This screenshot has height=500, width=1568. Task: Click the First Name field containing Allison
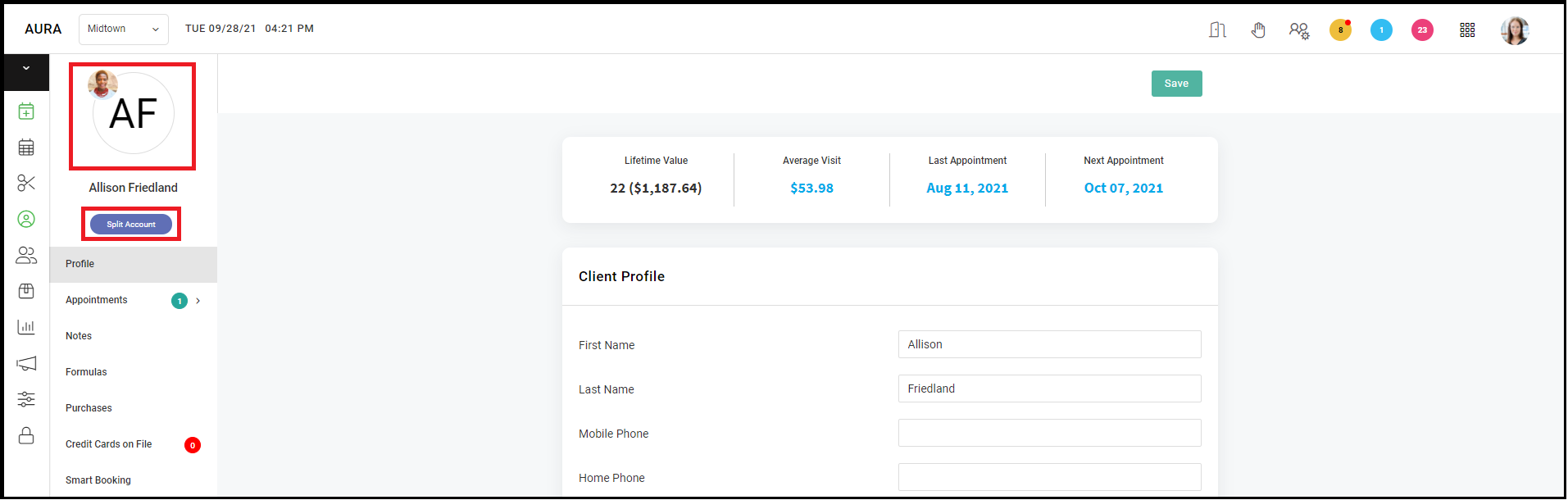click(x=1050, y=344)
